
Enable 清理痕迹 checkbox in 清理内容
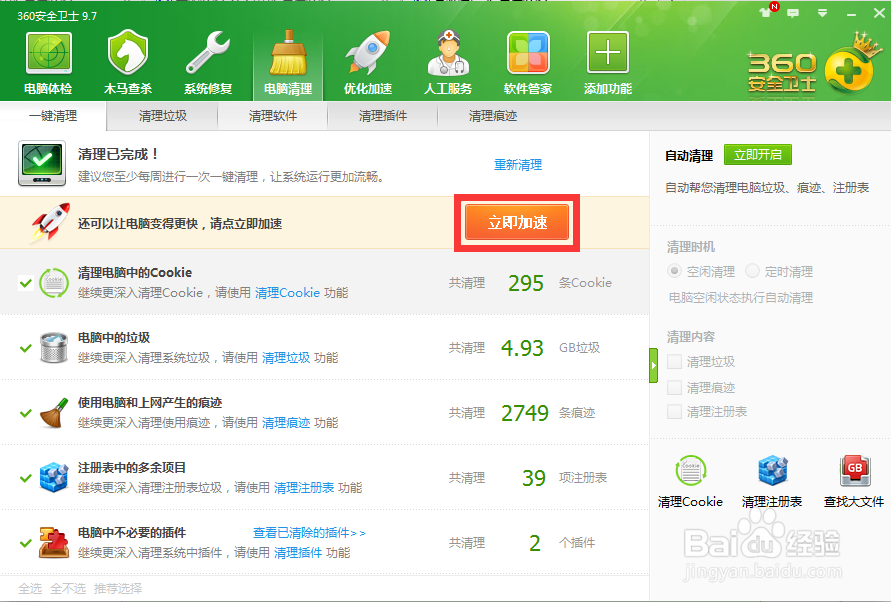pyautogui.click(x=675, y=388)
